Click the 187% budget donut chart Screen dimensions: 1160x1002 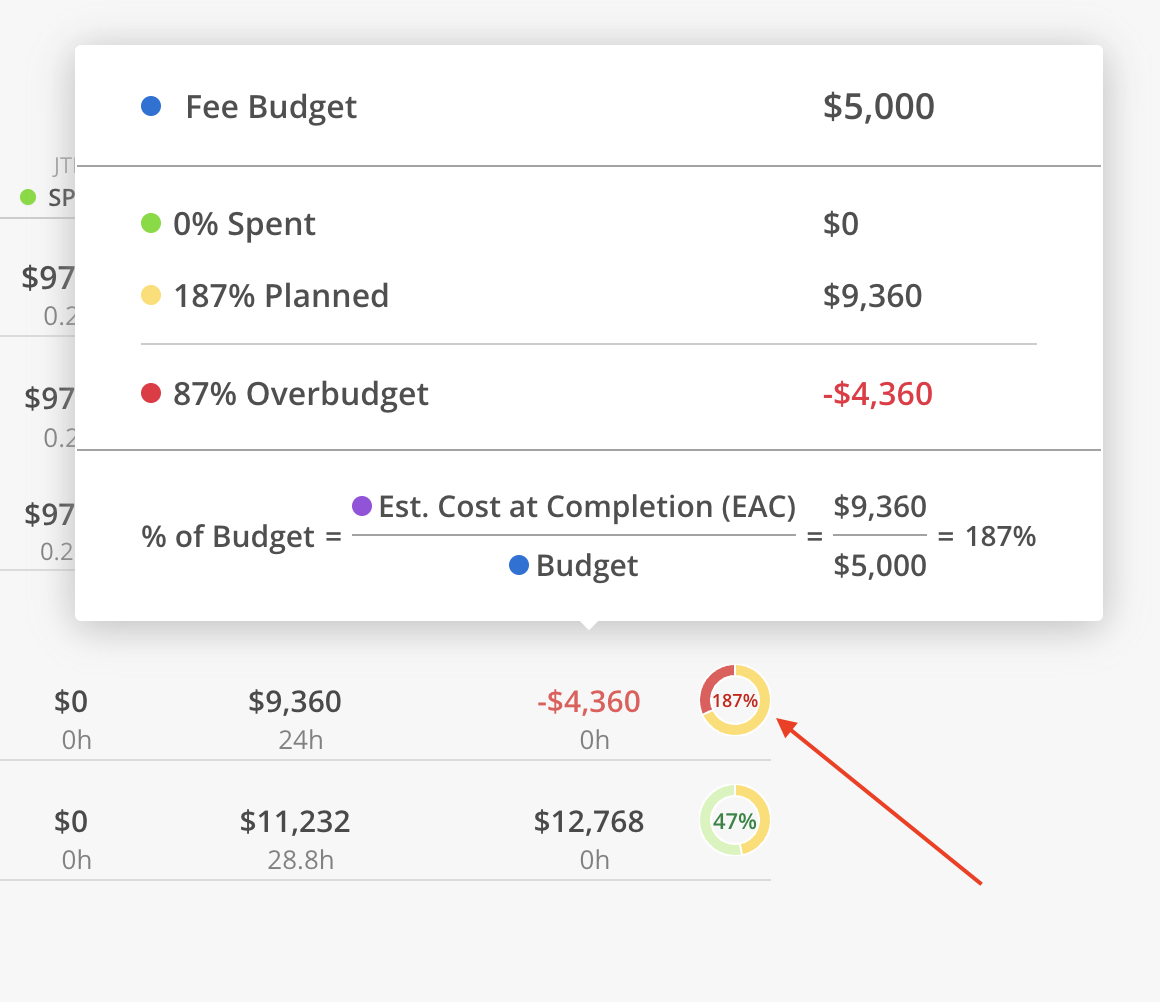(x=735, y=700)
